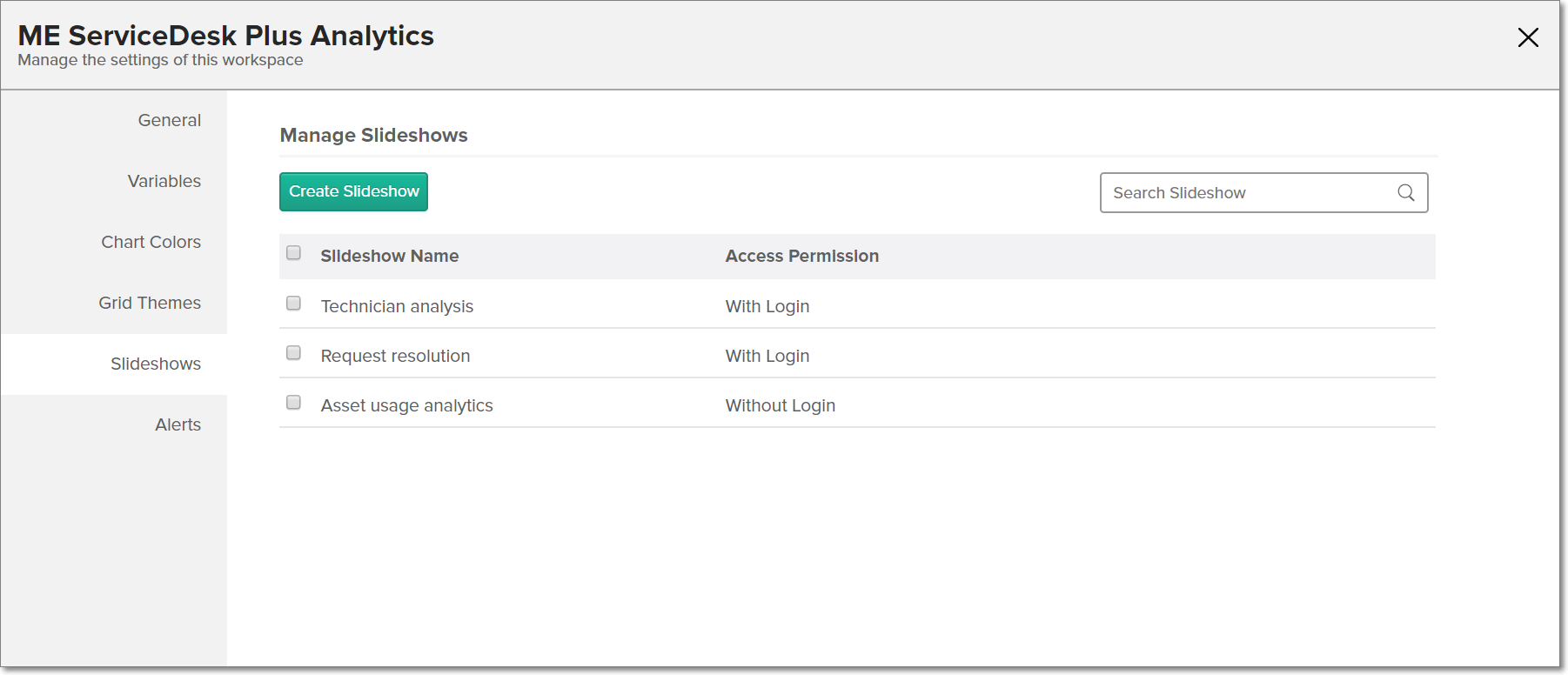Close the workspace settings dialog
Viewport: 1568px width, 675px height.
tap(1528, 37)
